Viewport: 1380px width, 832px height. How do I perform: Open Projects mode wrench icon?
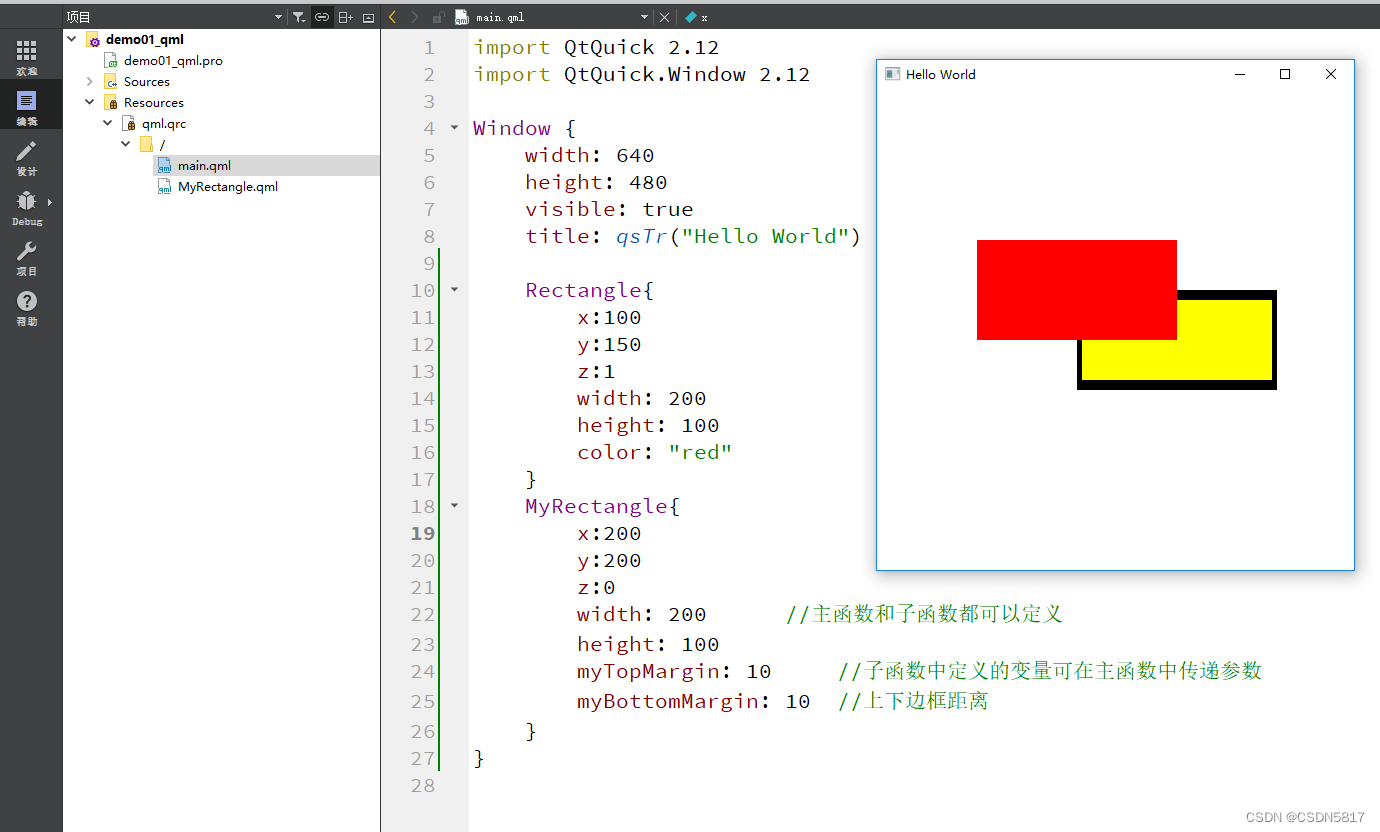[x=26, y=251]
